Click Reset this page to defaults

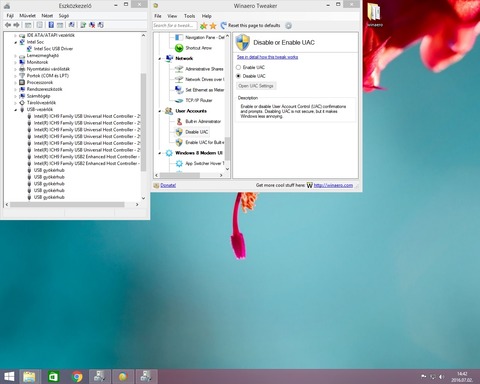coord(250,26)
